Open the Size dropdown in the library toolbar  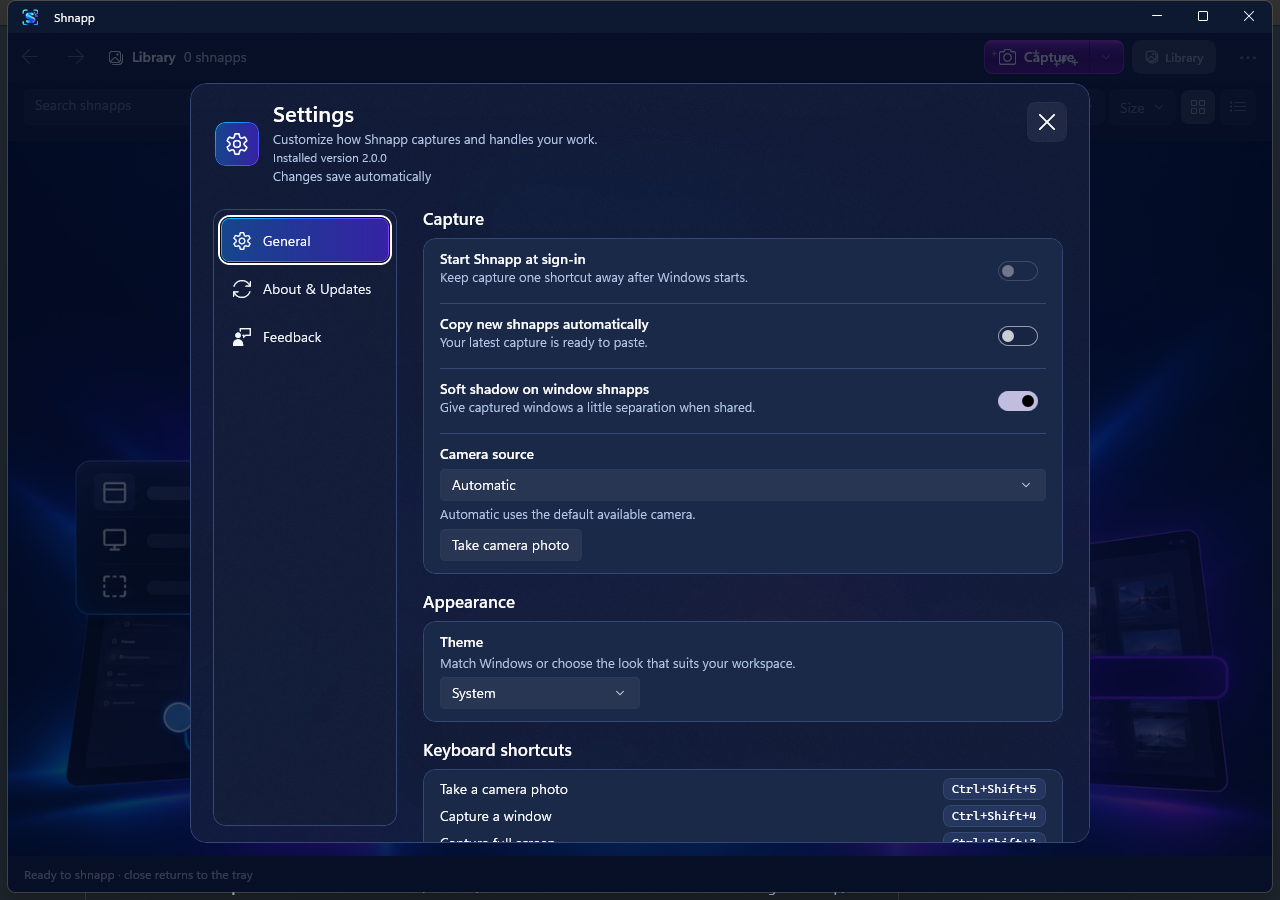pos(1141,107)
